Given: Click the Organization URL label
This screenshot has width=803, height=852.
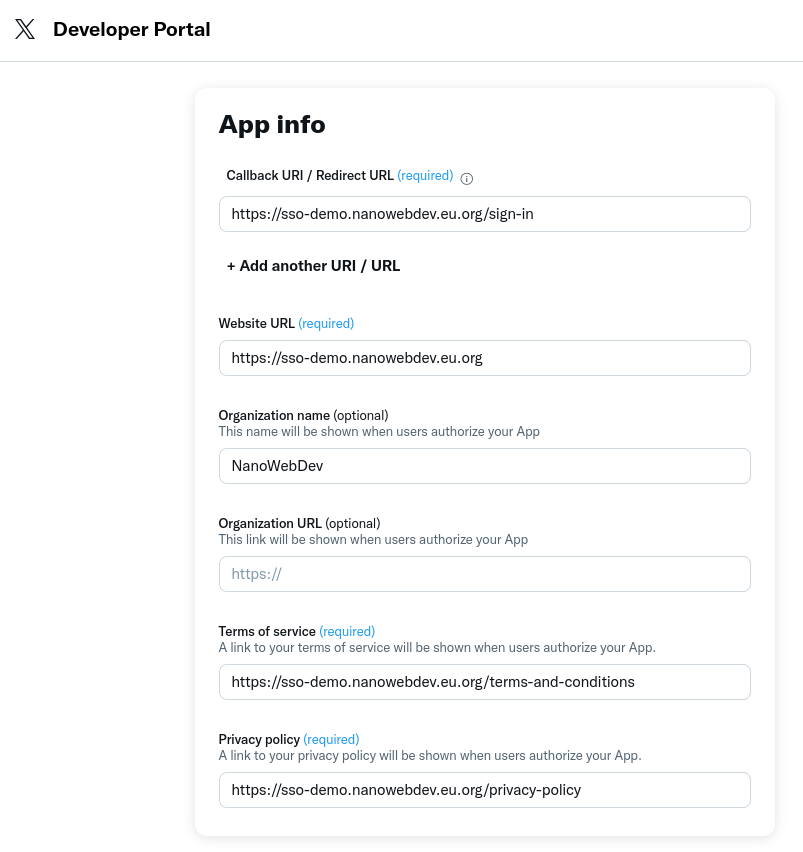Looking at the screenshot, I should pyautogui.click(x=270, y=523).
